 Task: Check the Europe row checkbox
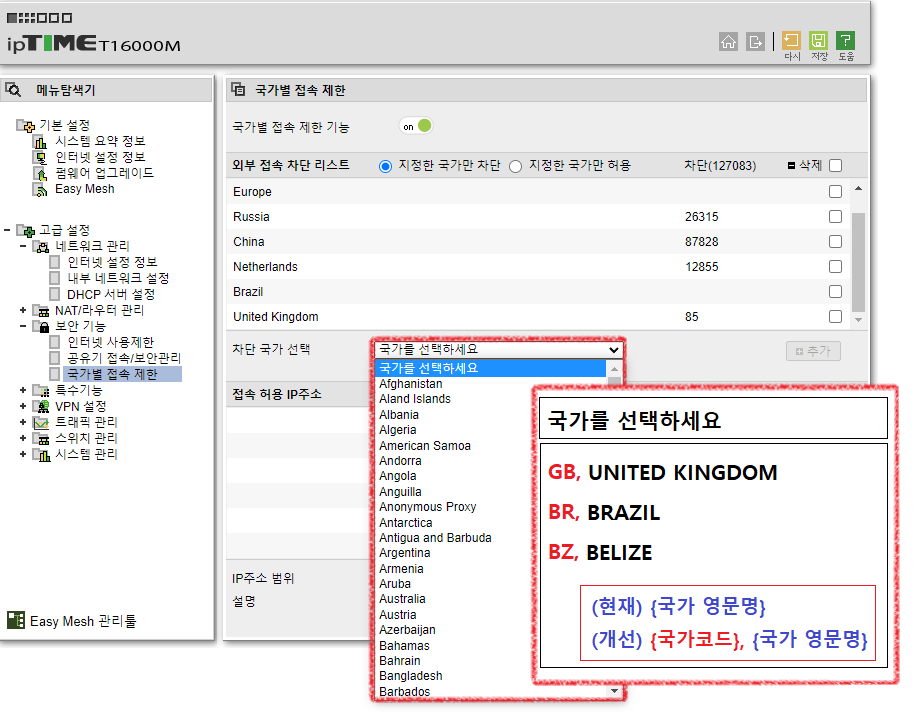[x=835, y=191]
